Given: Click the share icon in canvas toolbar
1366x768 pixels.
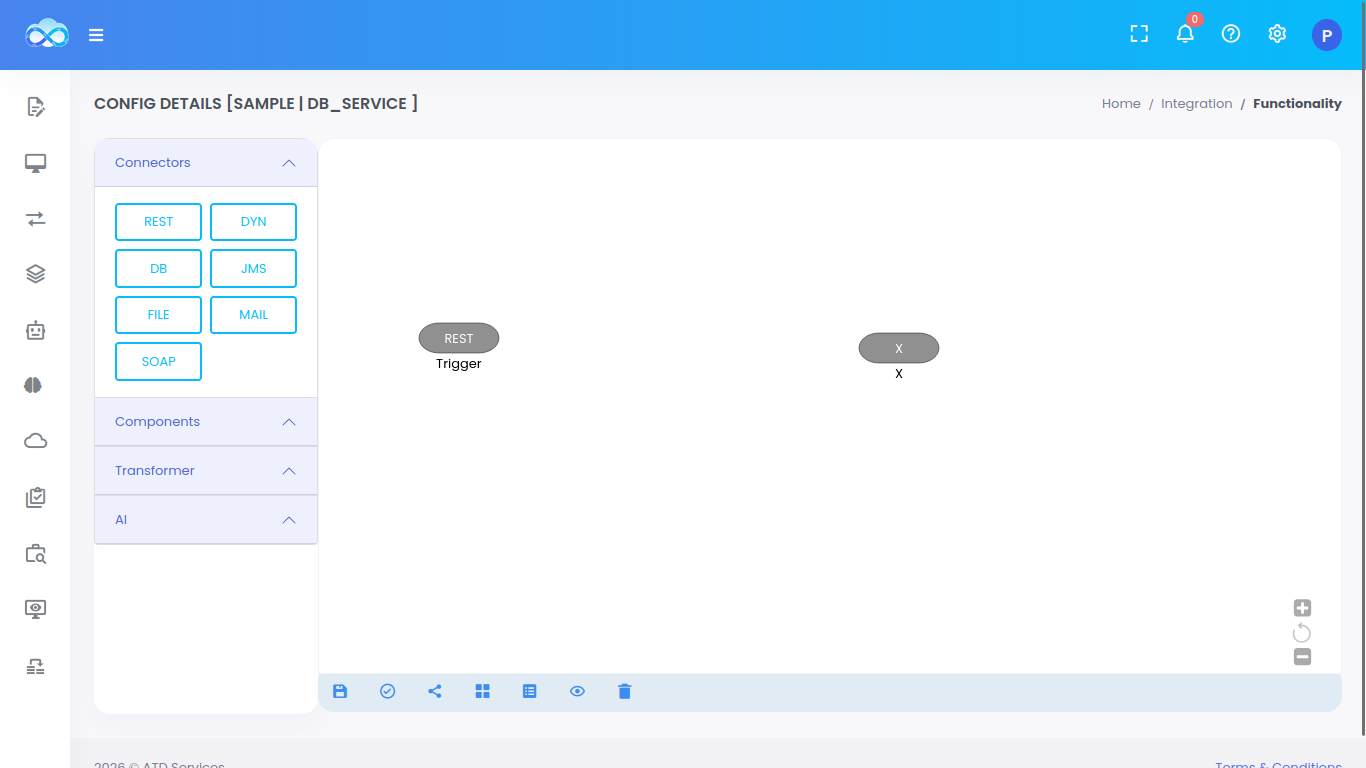Looking at the screenshot, I should 435,691.
